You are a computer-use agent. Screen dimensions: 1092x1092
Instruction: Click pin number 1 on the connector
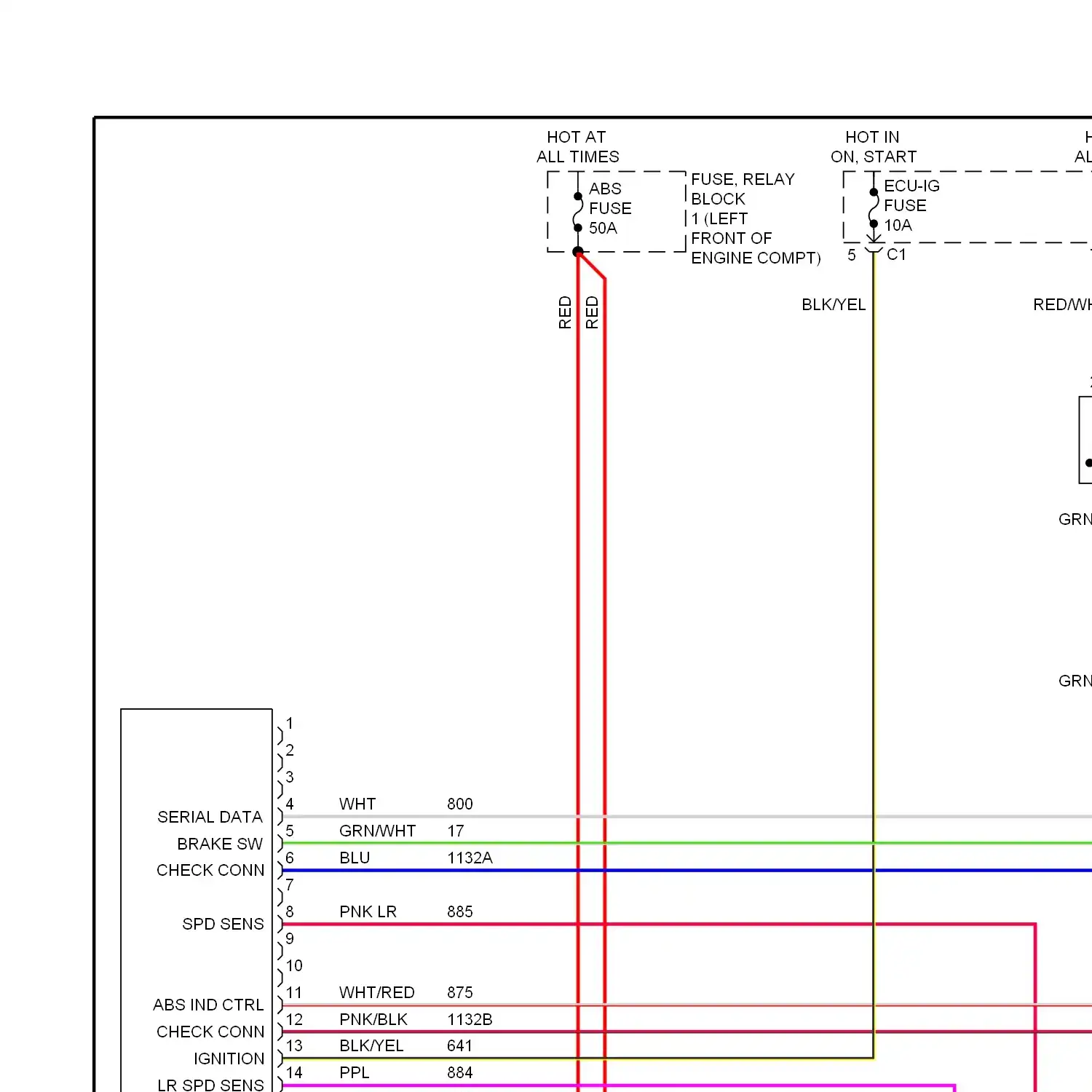pyautogui.click(x=290, y=723)
